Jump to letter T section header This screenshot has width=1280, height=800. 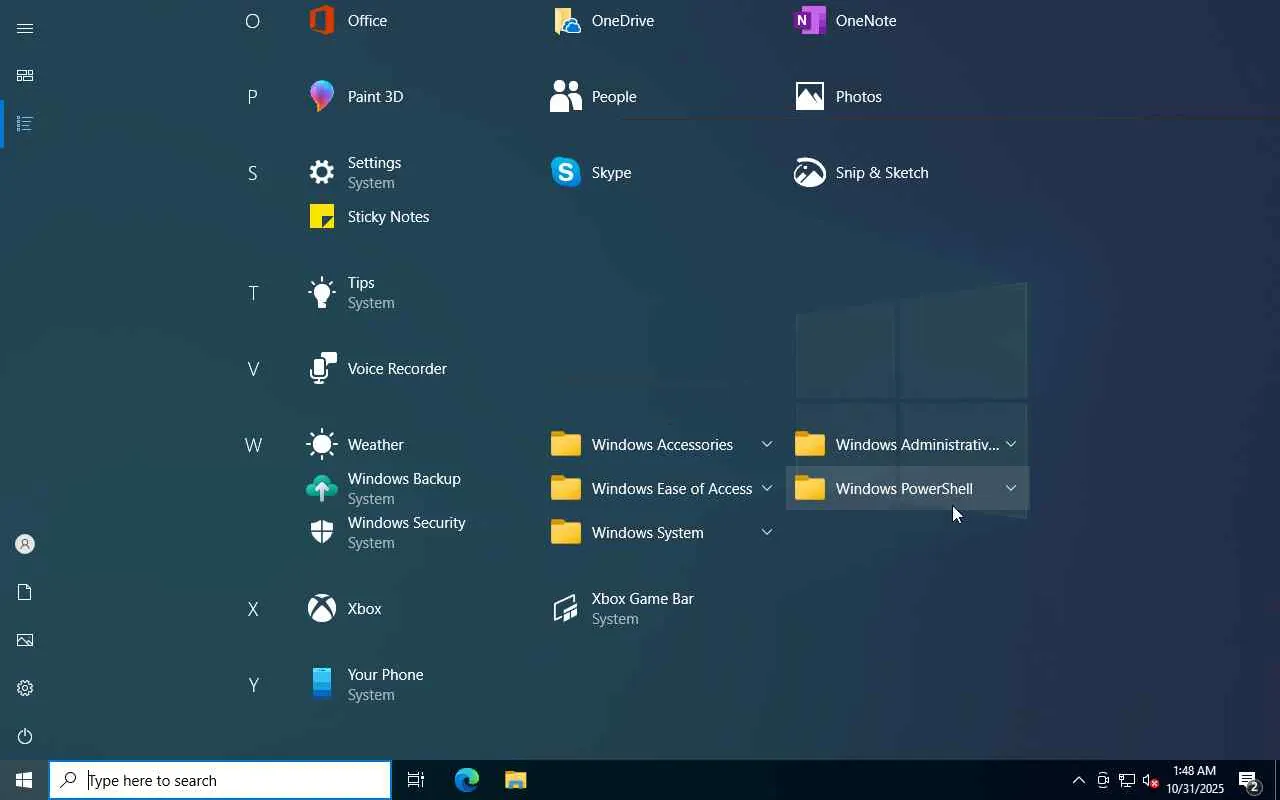coord(253,292)
